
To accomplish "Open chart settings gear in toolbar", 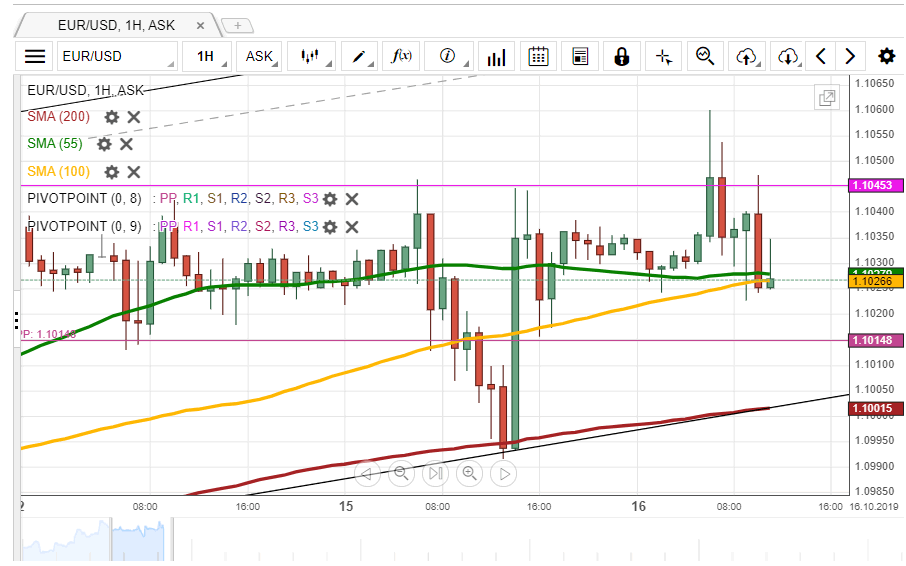I will point(886,57).
